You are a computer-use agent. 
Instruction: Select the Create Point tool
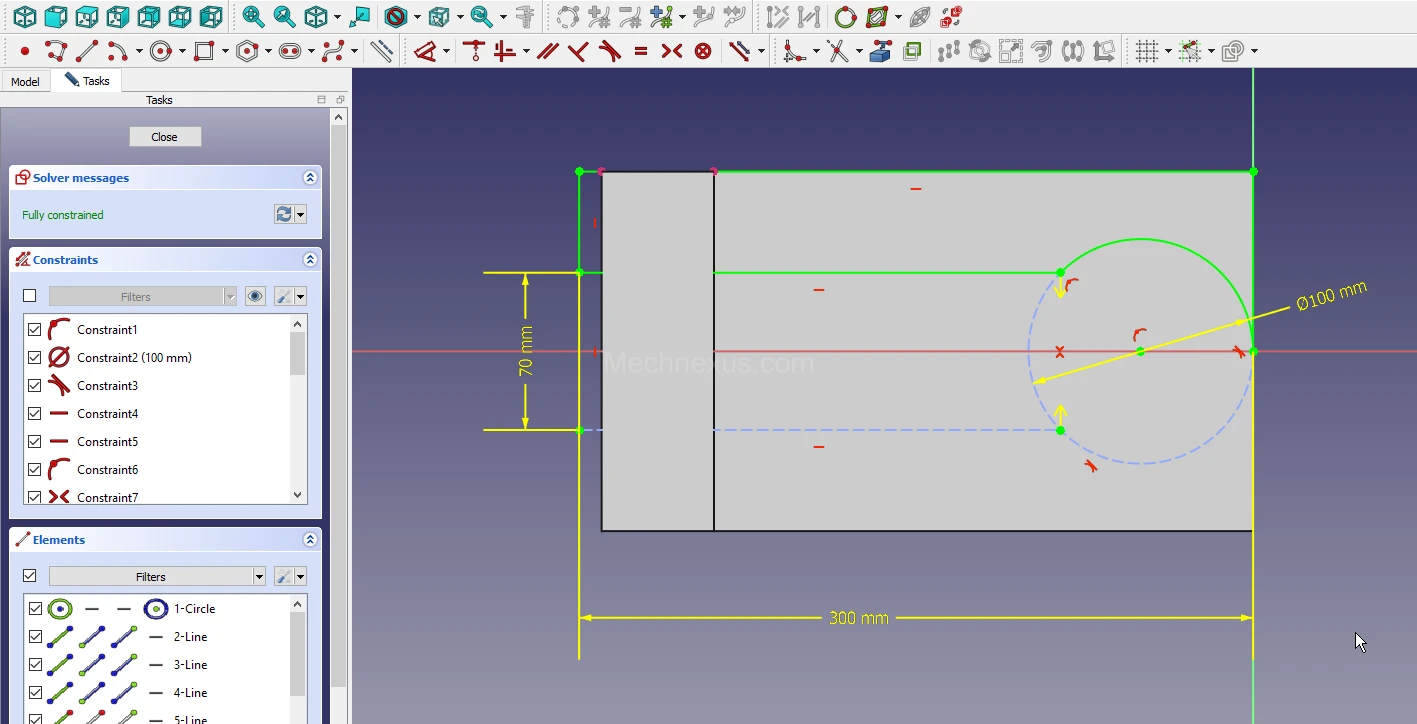click(24, 51)
